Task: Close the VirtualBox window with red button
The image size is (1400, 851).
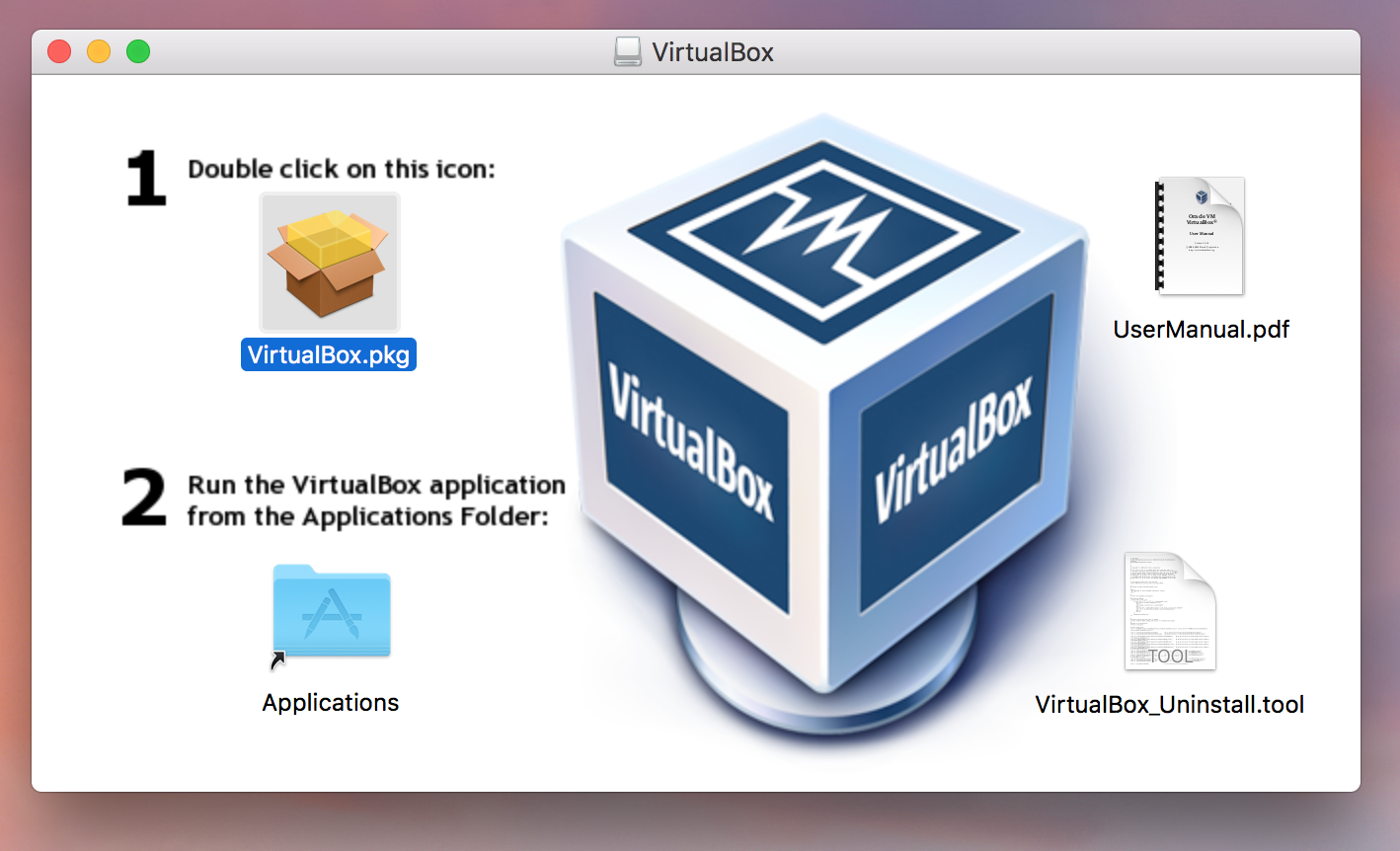Action: click(59, 51)
